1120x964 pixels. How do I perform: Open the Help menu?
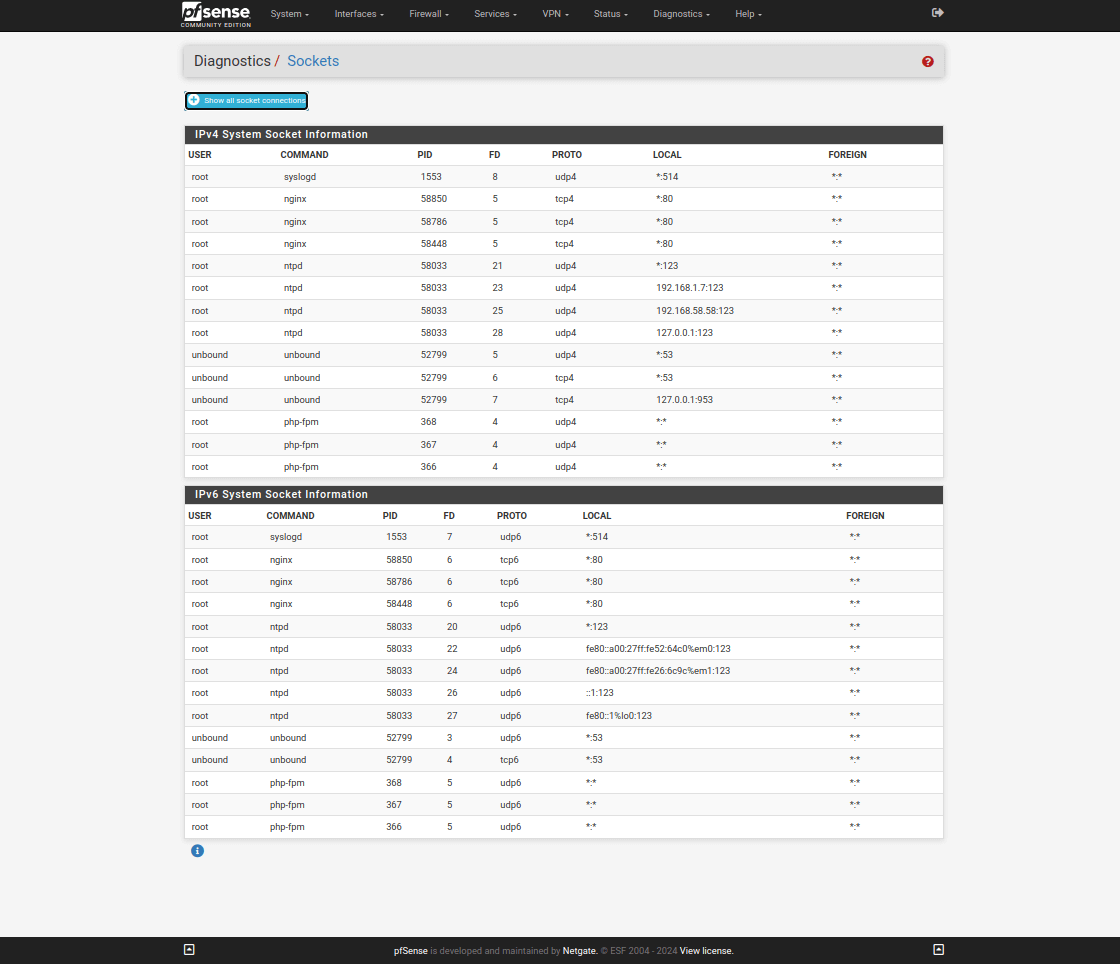point(748,15)
